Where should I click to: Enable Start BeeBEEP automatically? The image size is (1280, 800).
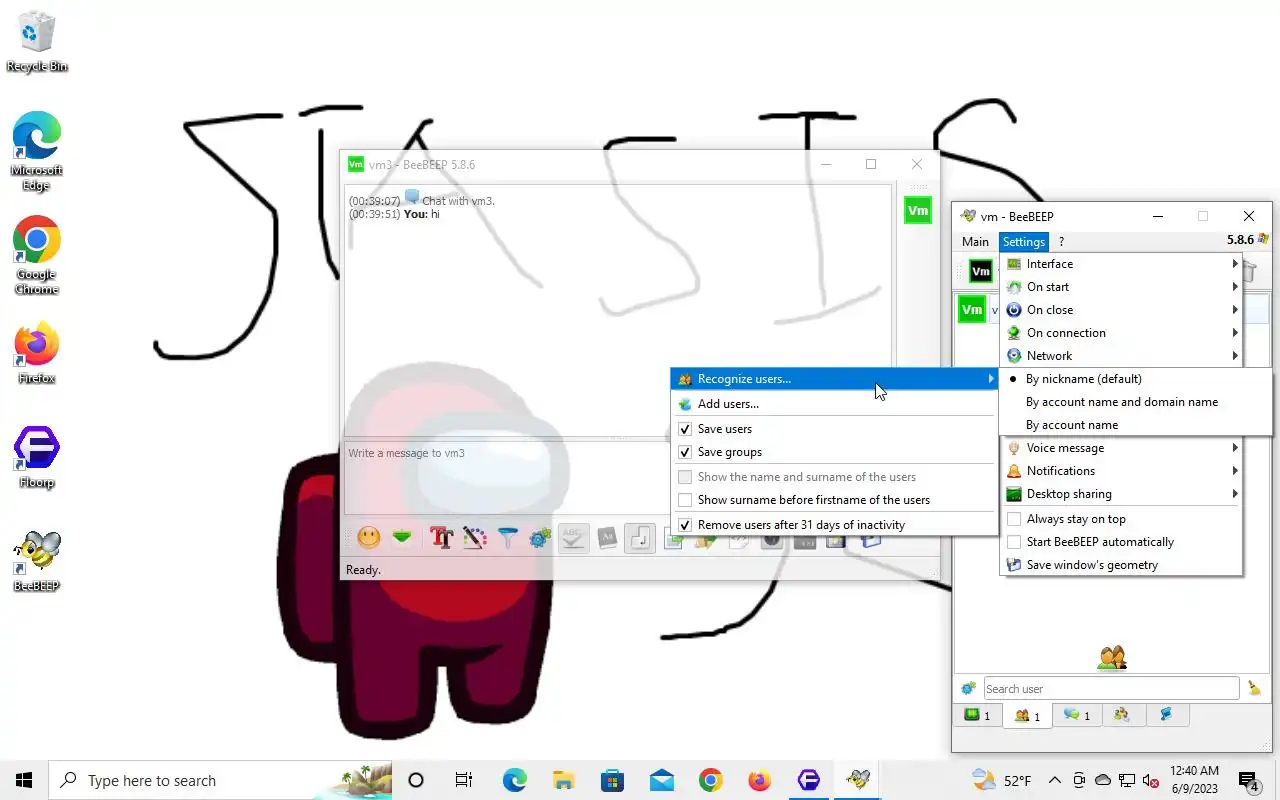[1122, 541]
